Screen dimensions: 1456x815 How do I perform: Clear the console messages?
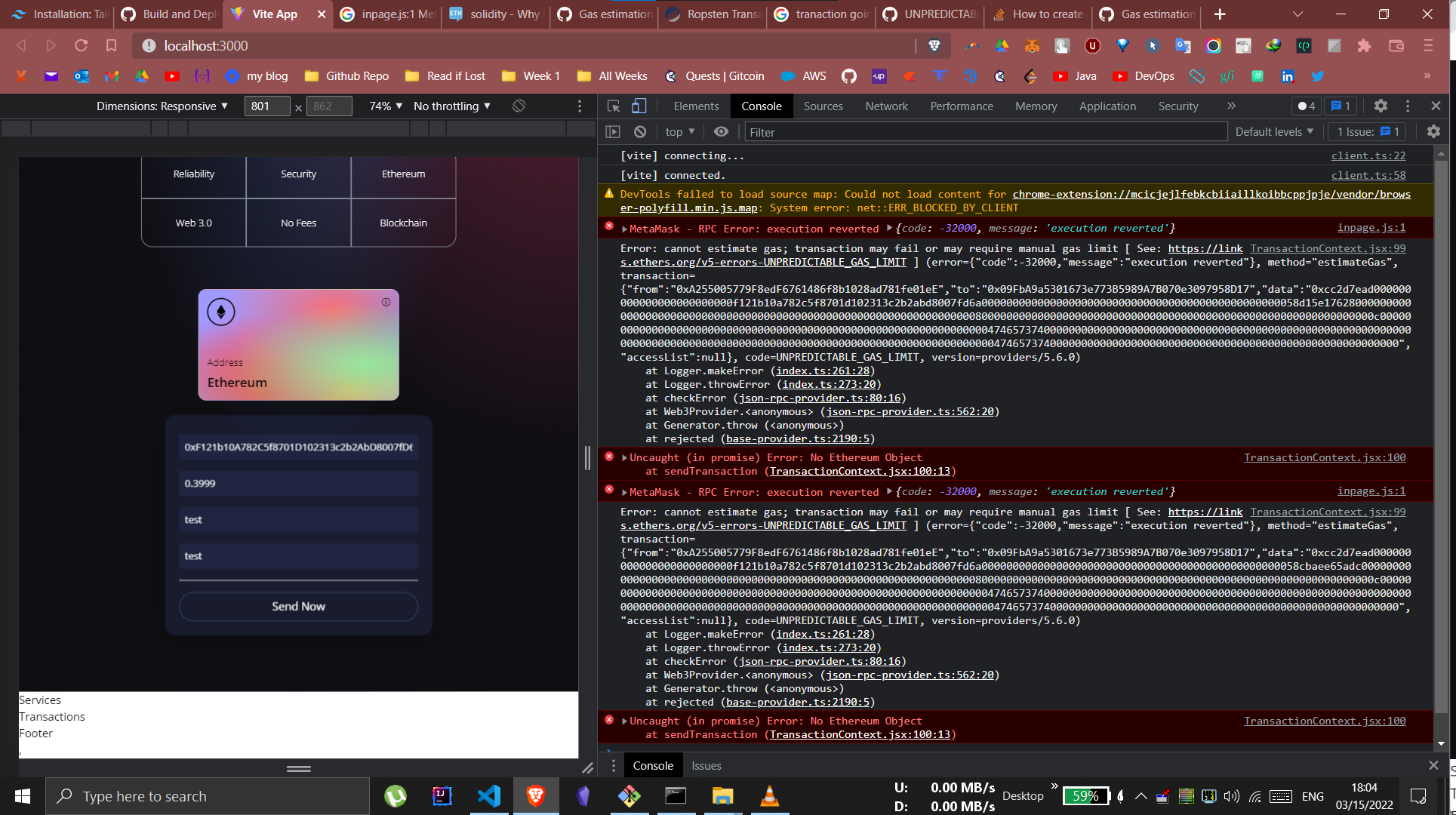click(x=640, y=131)
